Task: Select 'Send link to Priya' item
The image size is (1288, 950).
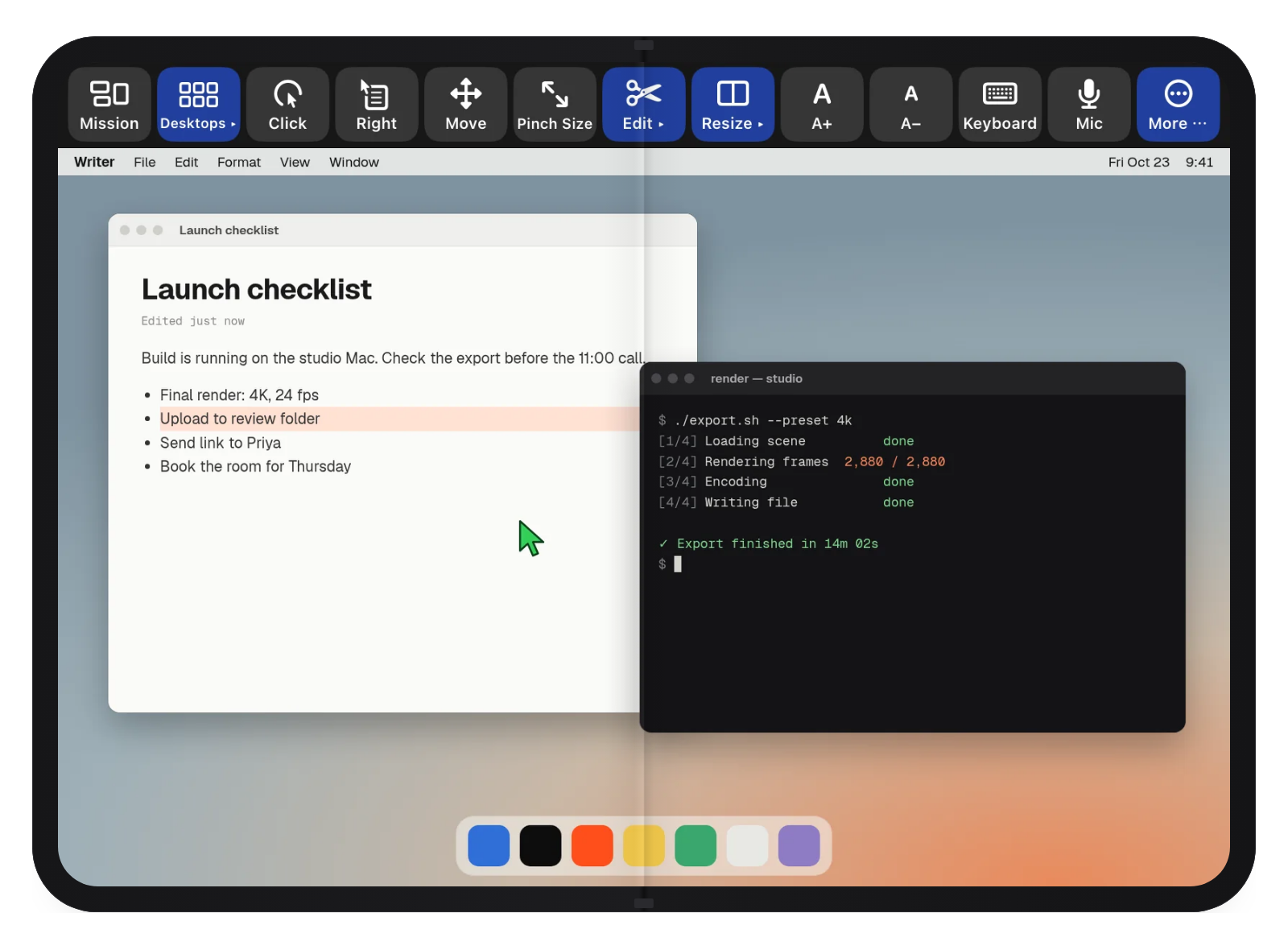Action: click(x=221, y=443)
